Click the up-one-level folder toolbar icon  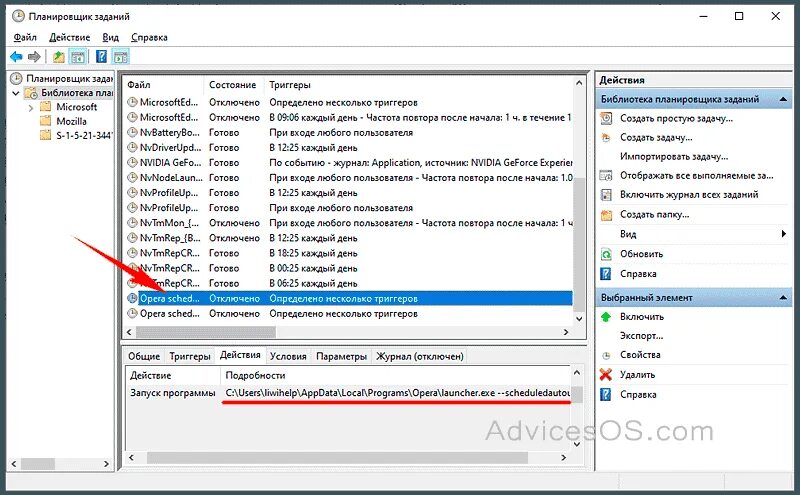tap(59, 57)
